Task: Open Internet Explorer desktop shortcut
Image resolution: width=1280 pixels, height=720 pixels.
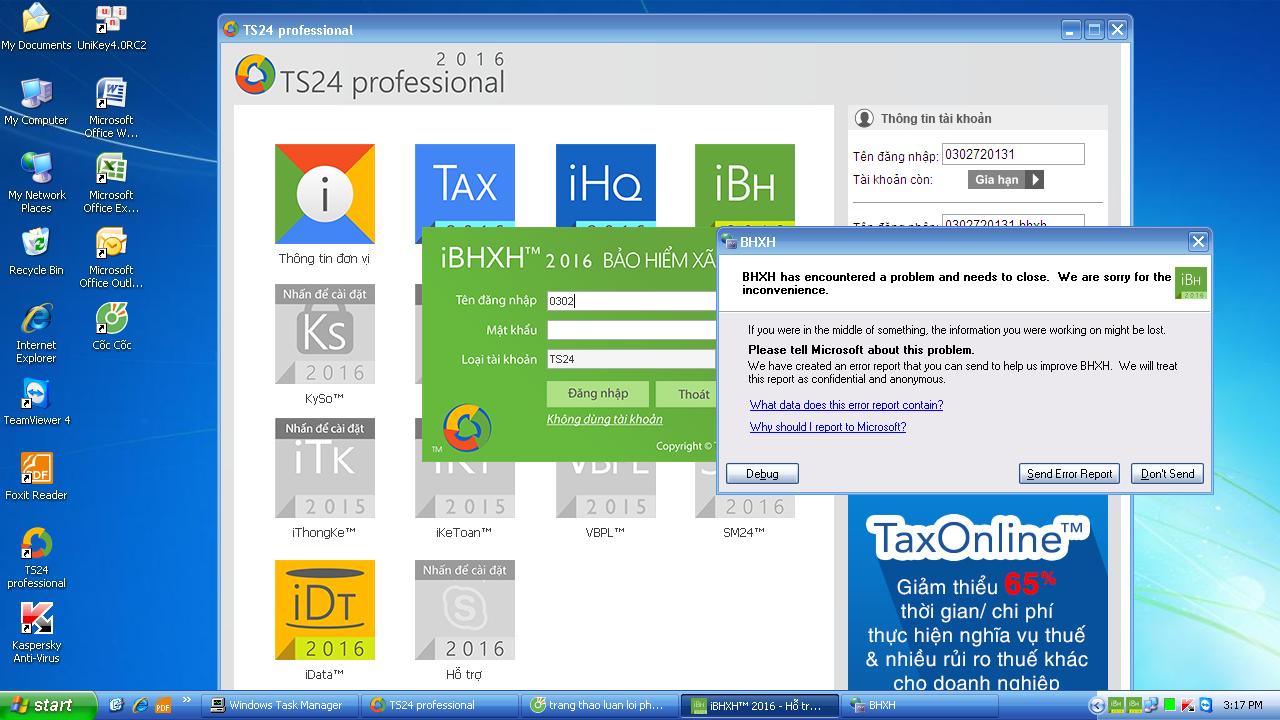Action: (x=36, y=333)
